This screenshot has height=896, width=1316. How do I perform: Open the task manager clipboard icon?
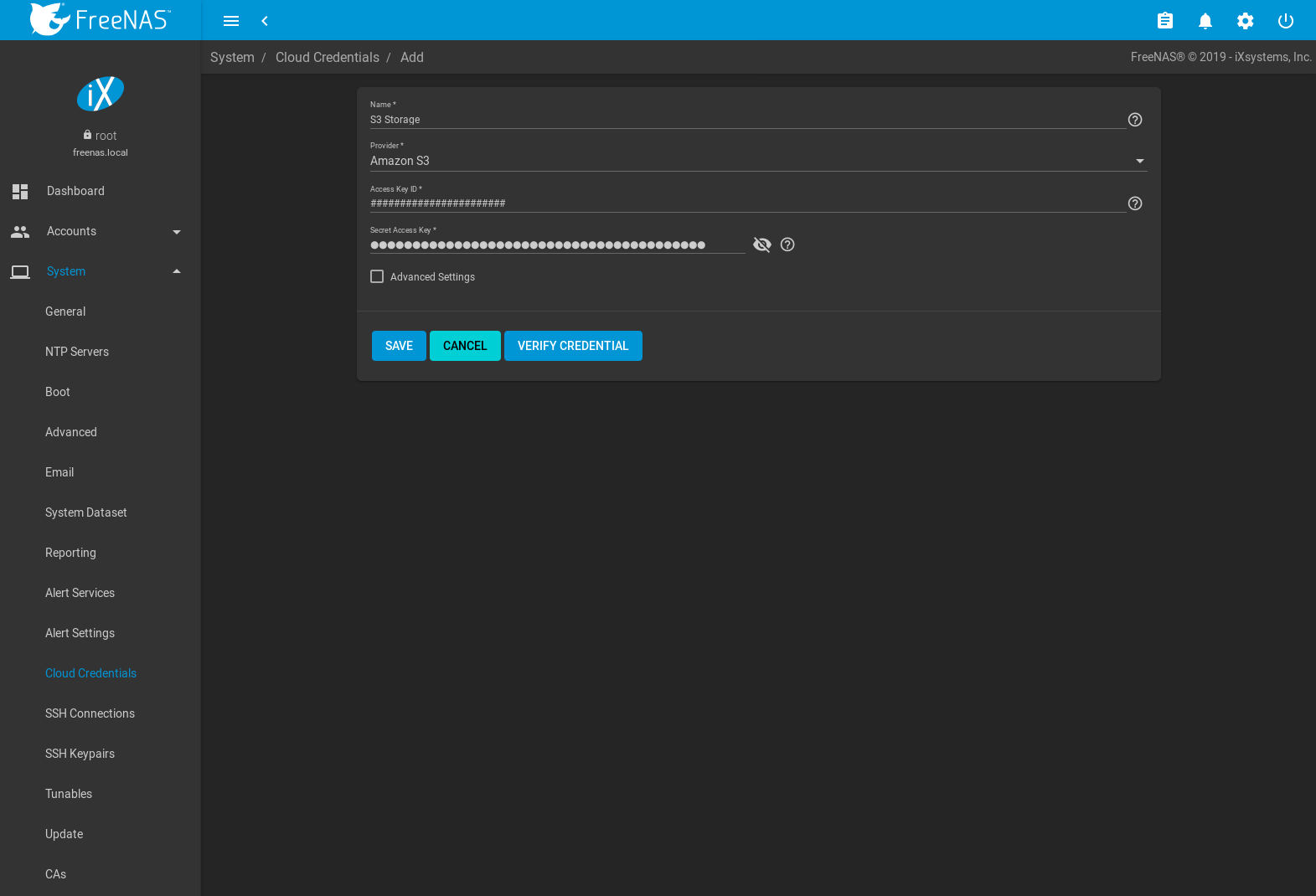tap(1165, 21)
